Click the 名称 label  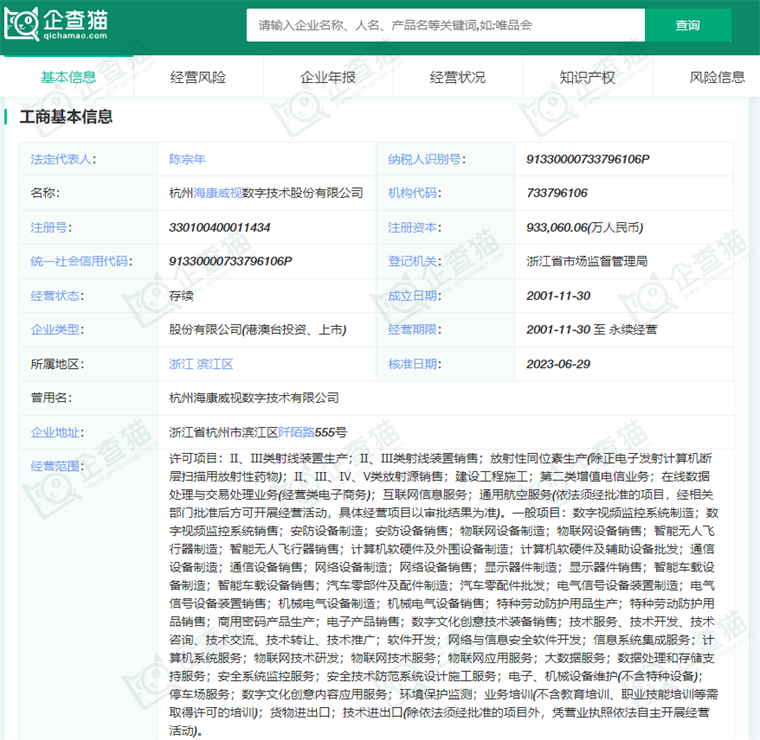43,193
